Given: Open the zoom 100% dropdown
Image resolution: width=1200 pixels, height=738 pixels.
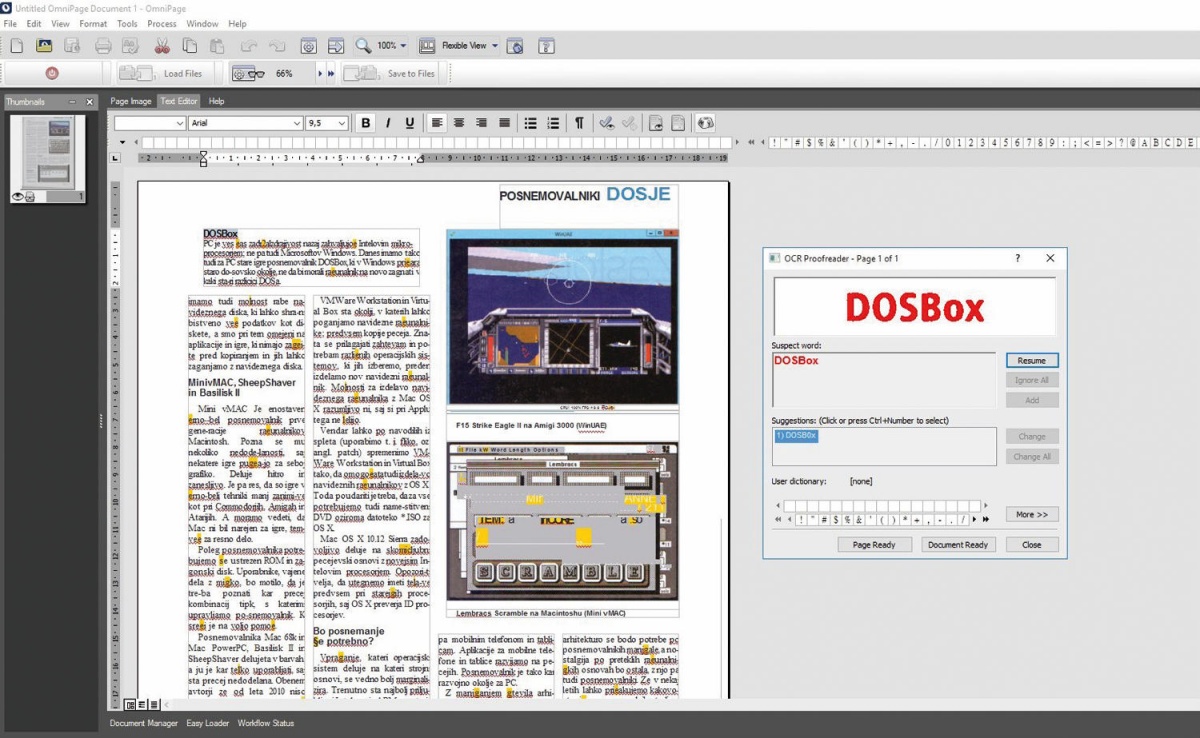Looking at the screenshot, I should pyautogui.click(x=403, y=46).
